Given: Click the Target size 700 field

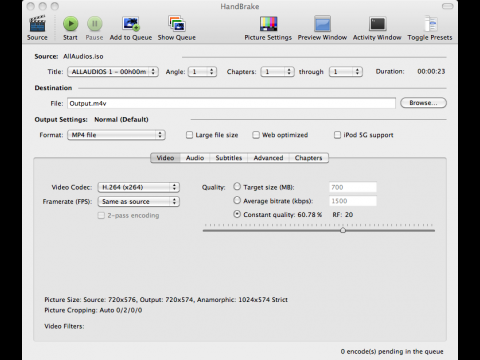Looking at the screenshot, I should 353,187.
